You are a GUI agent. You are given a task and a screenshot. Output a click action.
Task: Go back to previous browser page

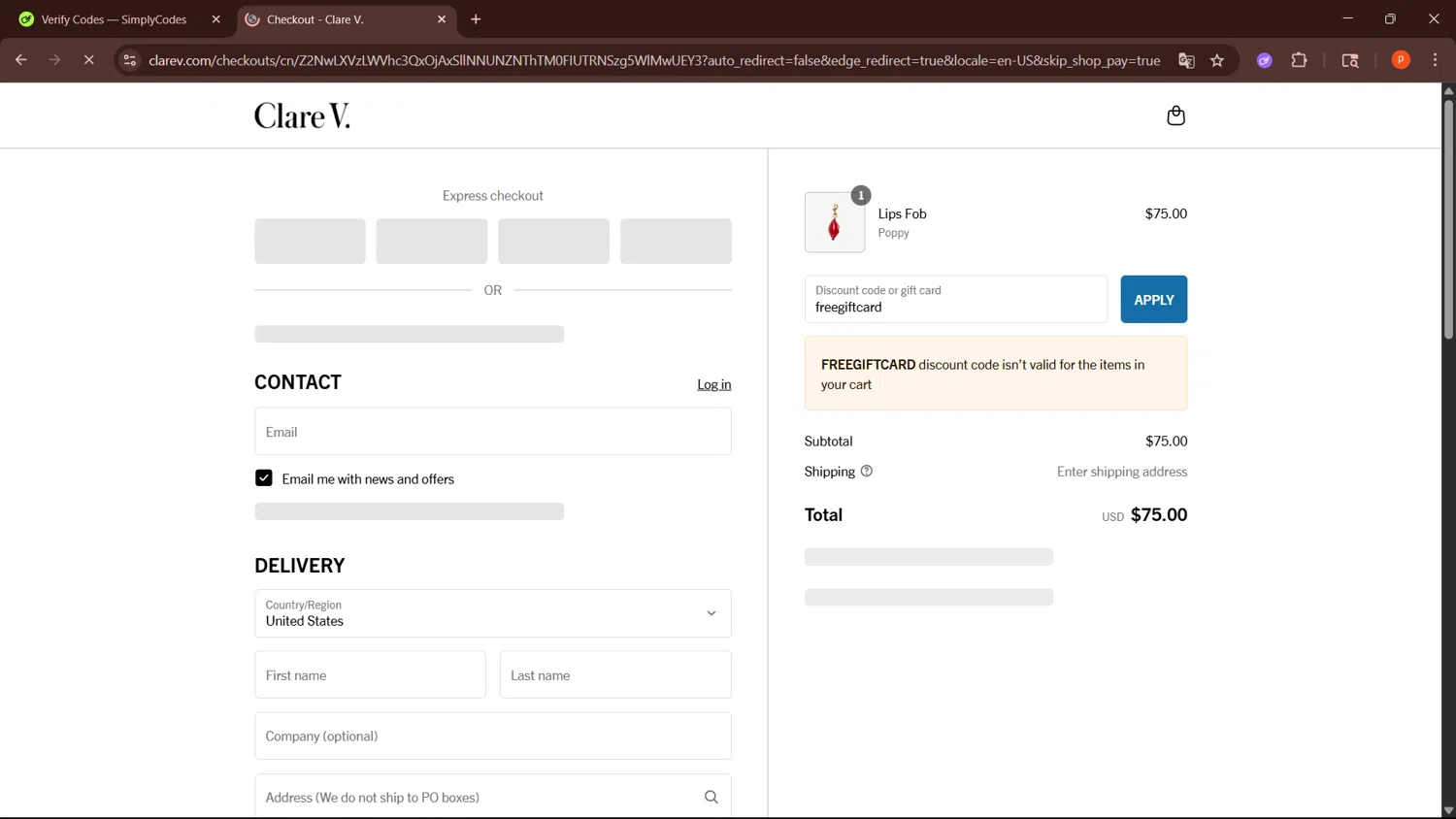tap(20, 60)
